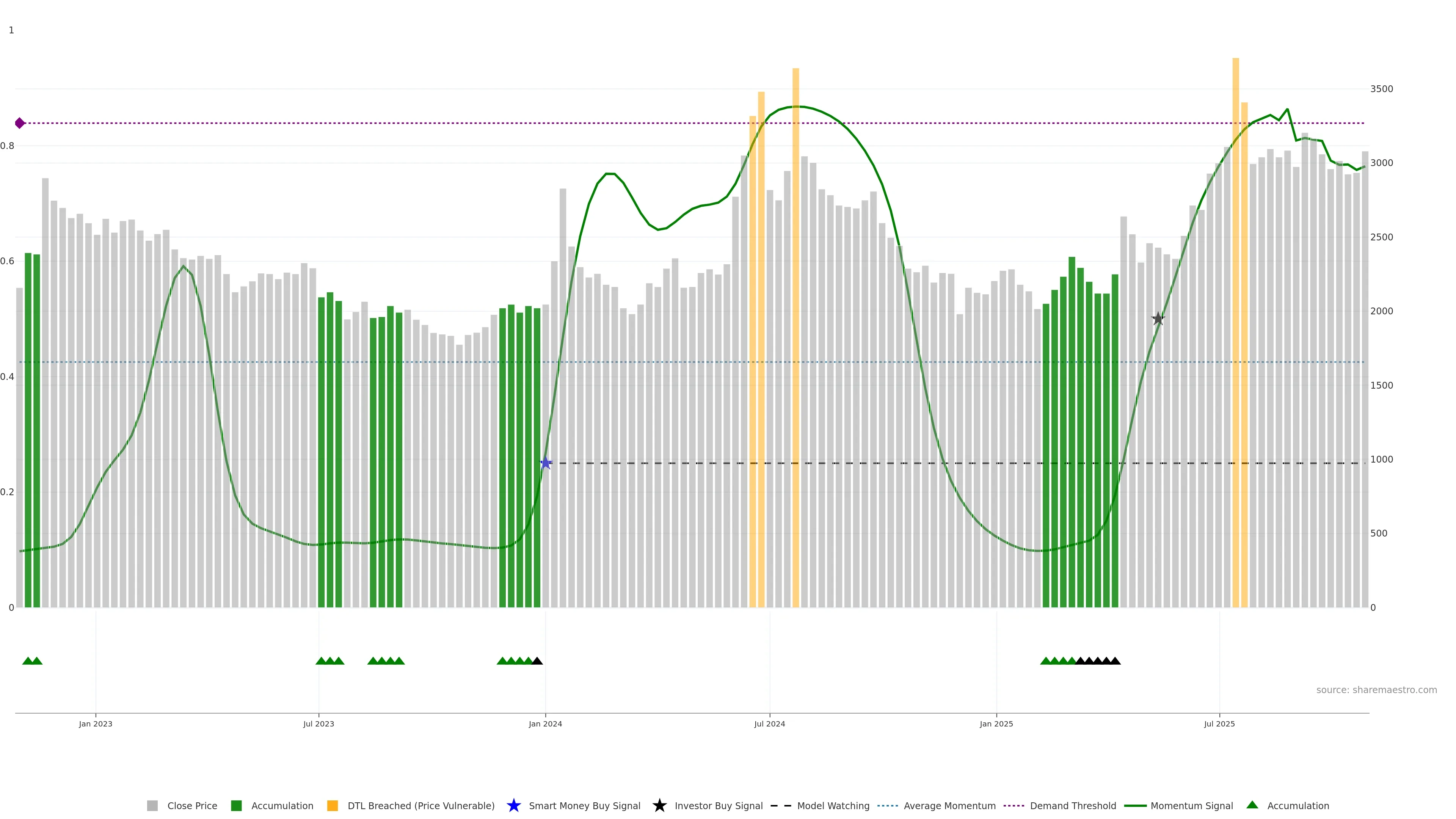The image size is (1456, 819).
Task: Click the blue Smart Money star on chart
Action: pyautogui.click(x=546, y=463)
